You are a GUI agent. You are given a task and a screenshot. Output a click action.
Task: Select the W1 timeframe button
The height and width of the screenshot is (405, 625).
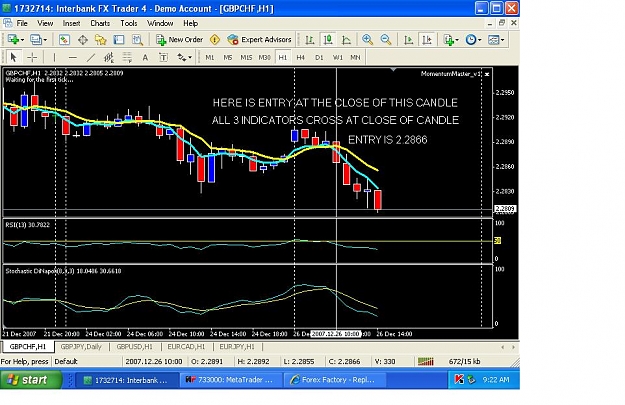pyautogui.click(x=337, y=57)
